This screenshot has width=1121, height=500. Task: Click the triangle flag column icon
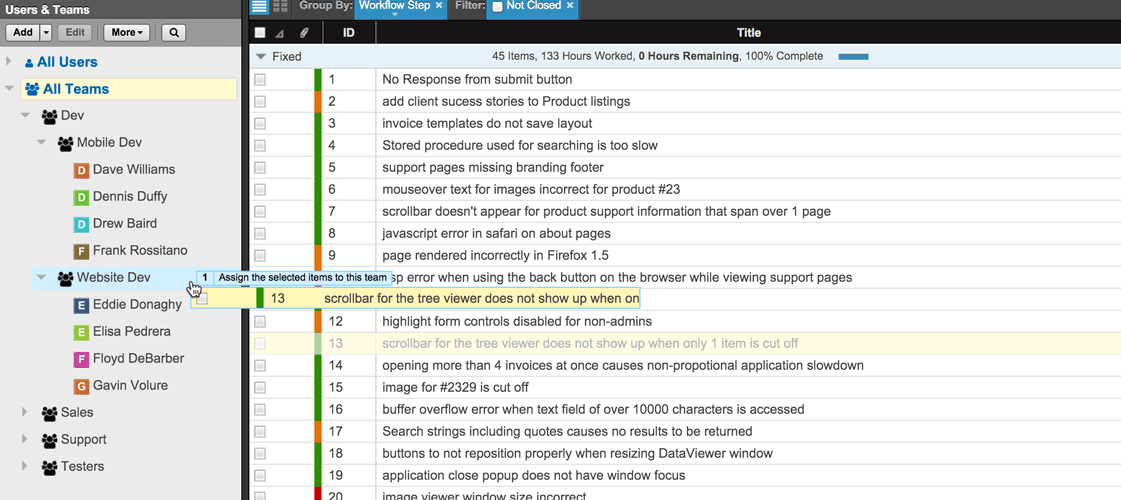(x=280, y=33)
